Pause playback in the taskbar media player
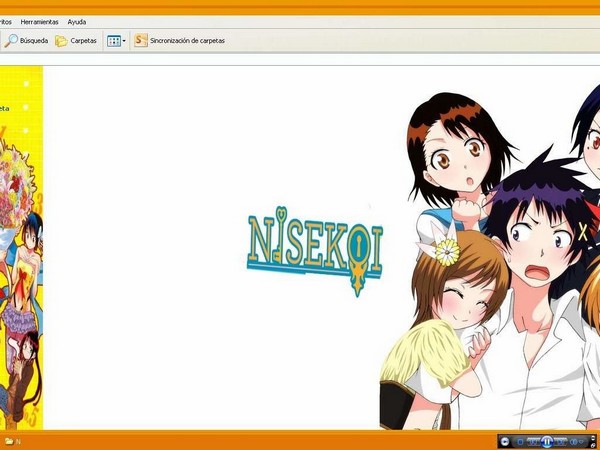The width and height of the screenshot is (600, 450). 547,442
